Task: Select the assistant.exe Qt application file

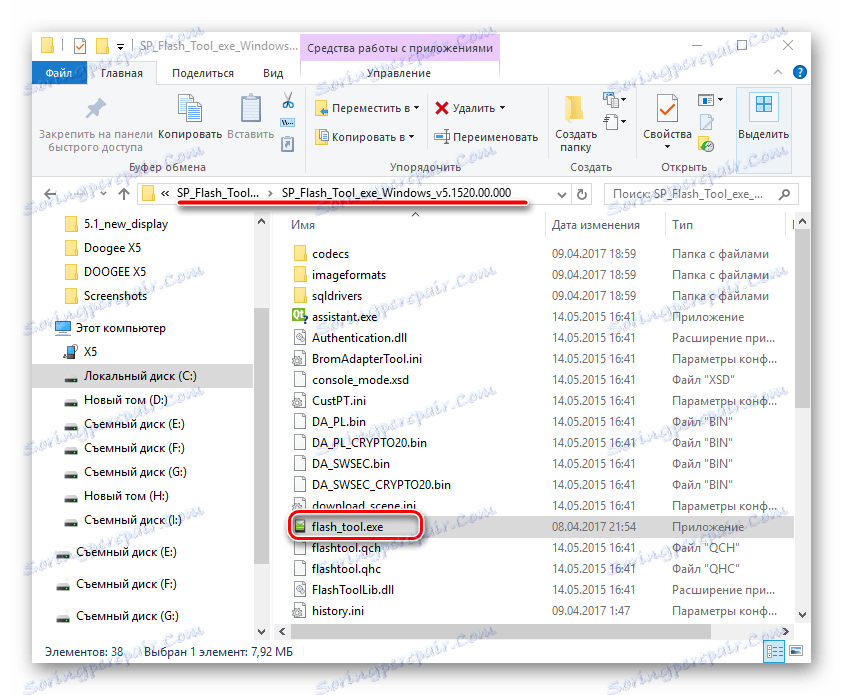Action: pos(344,317)
